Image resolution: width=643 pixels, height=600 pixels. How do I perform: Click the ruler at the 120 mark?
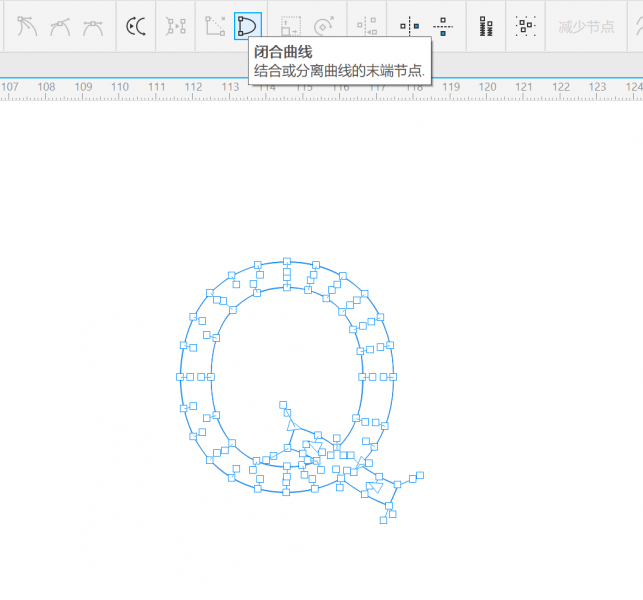[x=487, y=88]
